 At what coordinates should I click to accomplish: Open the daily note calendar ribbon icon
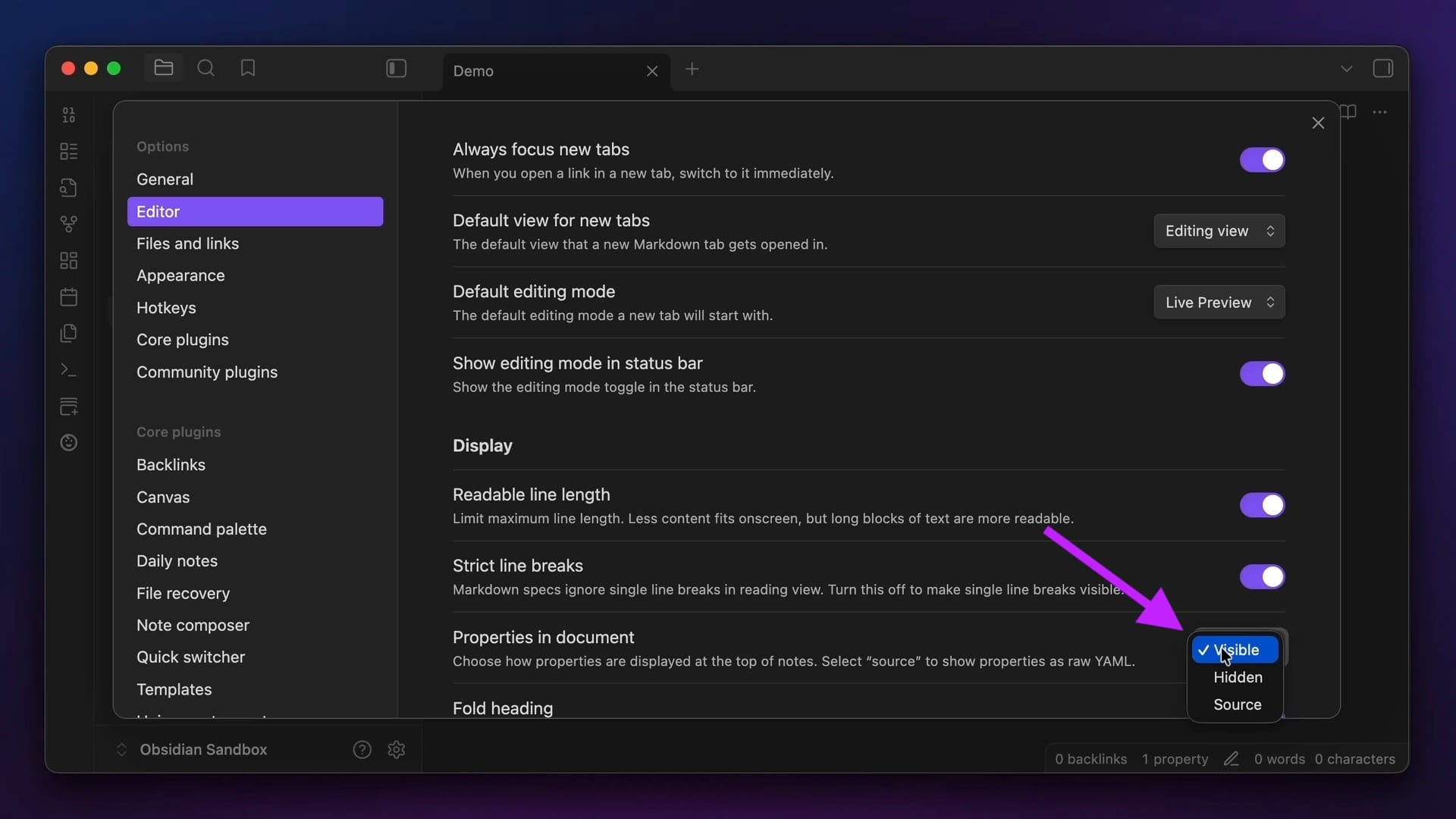tap(69, 297)
